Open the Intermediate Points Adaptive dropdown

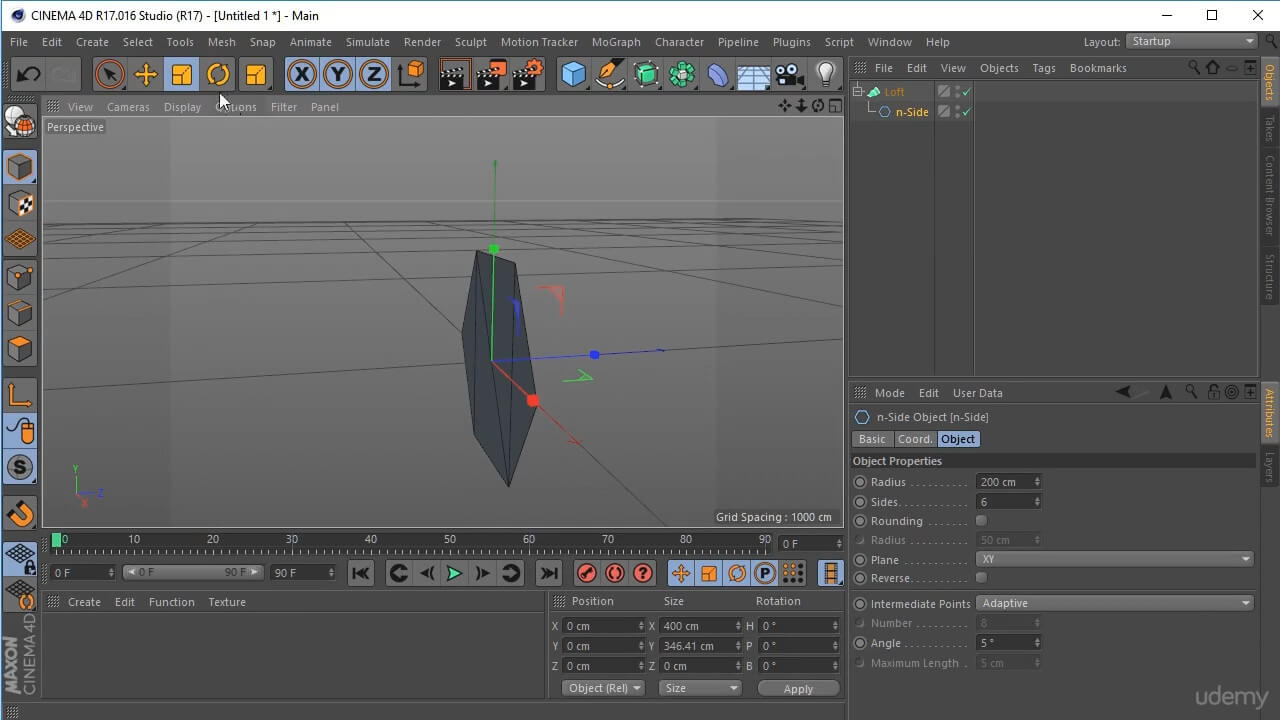point(1114,603)
